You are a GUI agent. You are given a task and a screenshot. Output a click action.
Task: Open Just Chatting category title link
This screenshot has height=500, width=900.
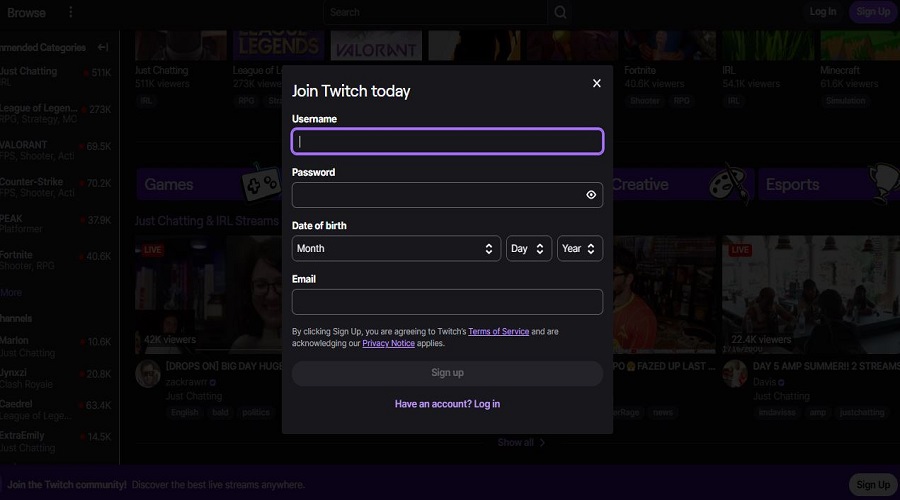pyautogui.click(x=161, y=71)
